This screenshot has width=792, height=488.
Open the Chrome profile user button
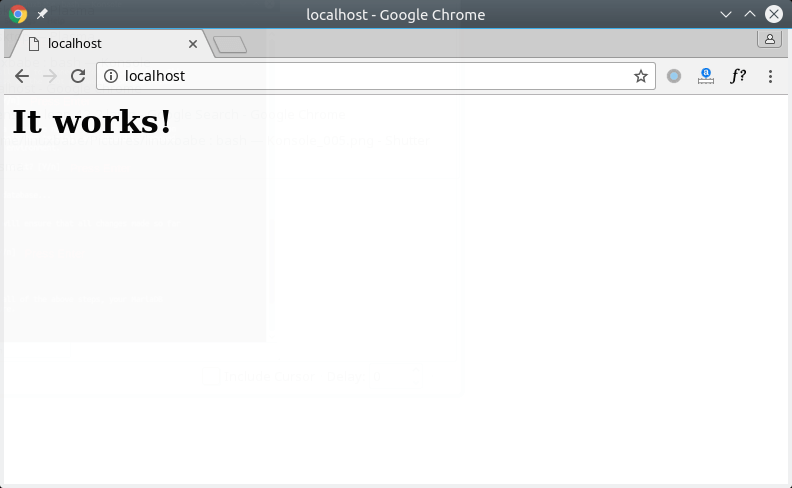(769, 39)
